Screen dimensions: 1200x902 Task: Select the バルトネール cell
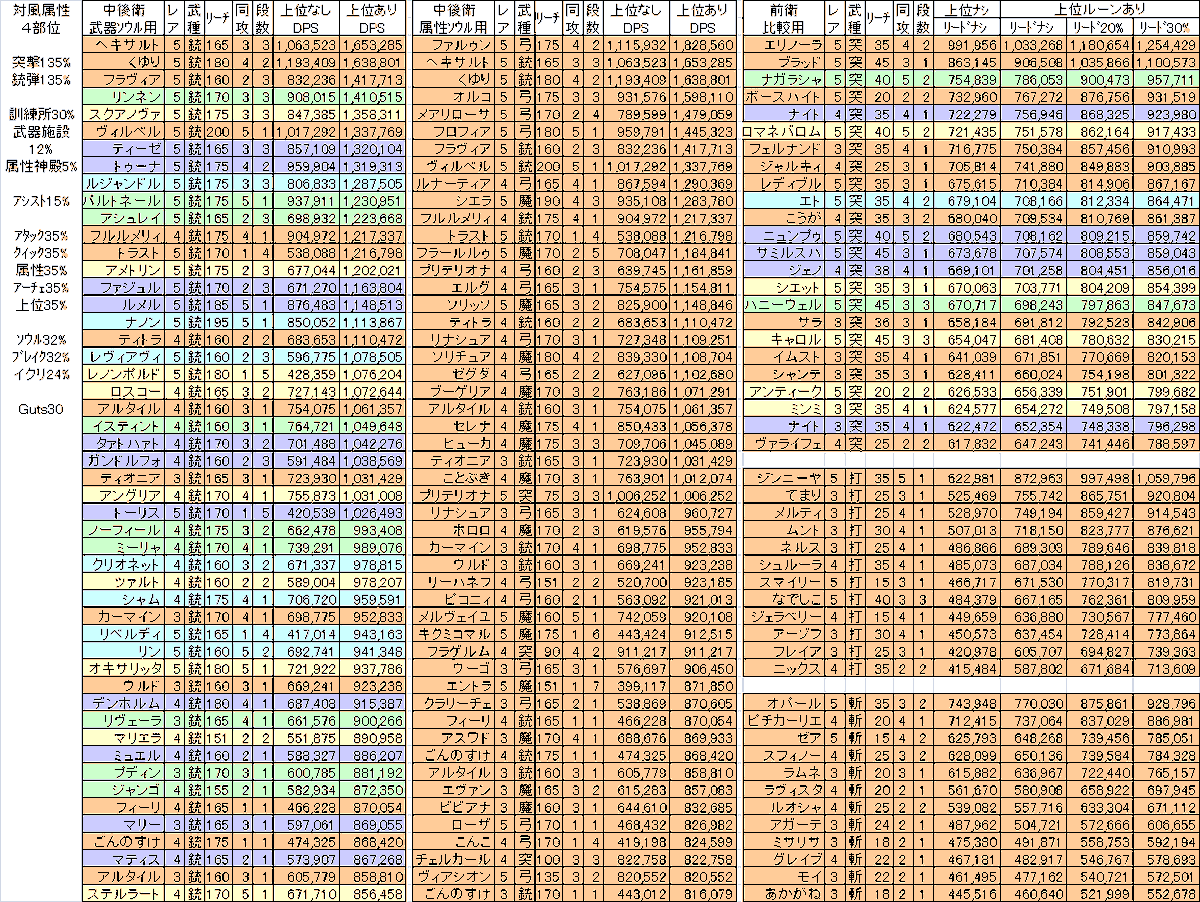[x=122, y=200]
